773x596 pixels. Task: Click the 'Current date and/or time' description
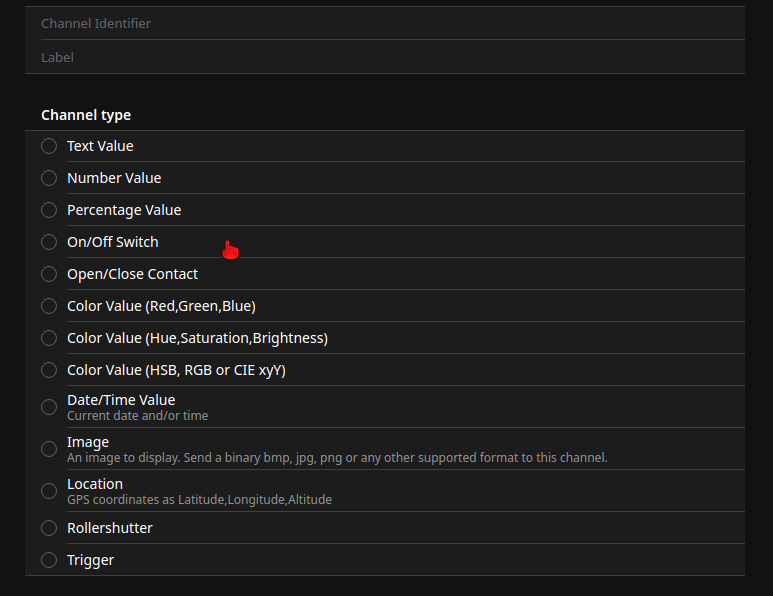click(x=137, y=416)
